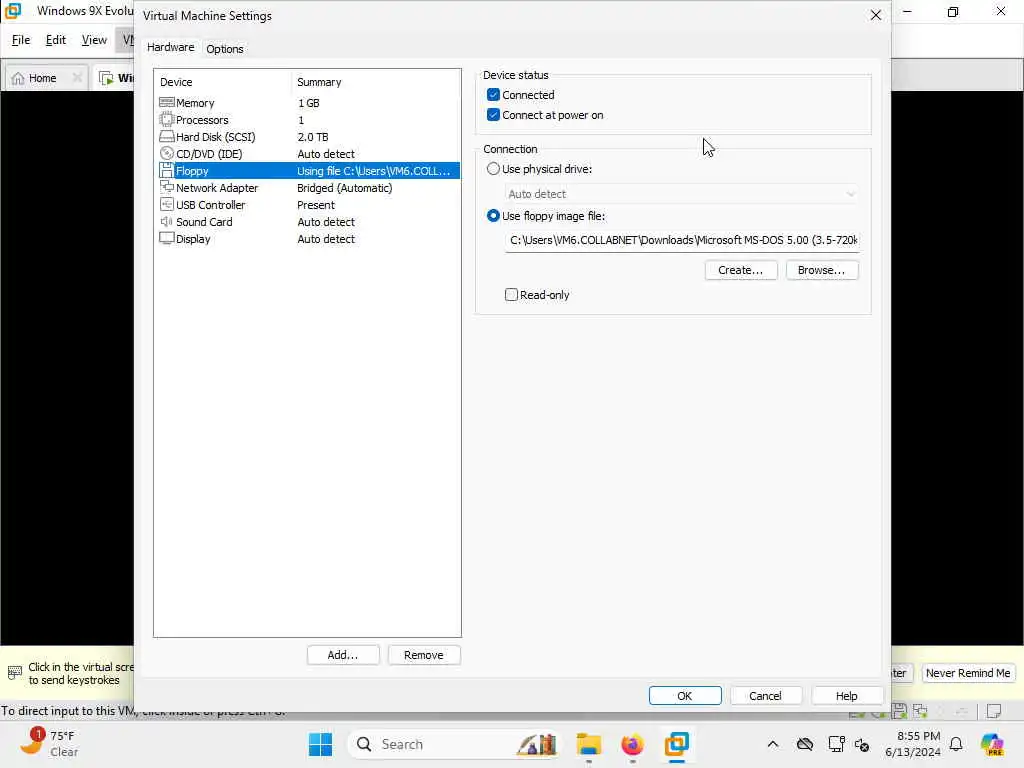Open the View menu in VMware window

point(94,40)
